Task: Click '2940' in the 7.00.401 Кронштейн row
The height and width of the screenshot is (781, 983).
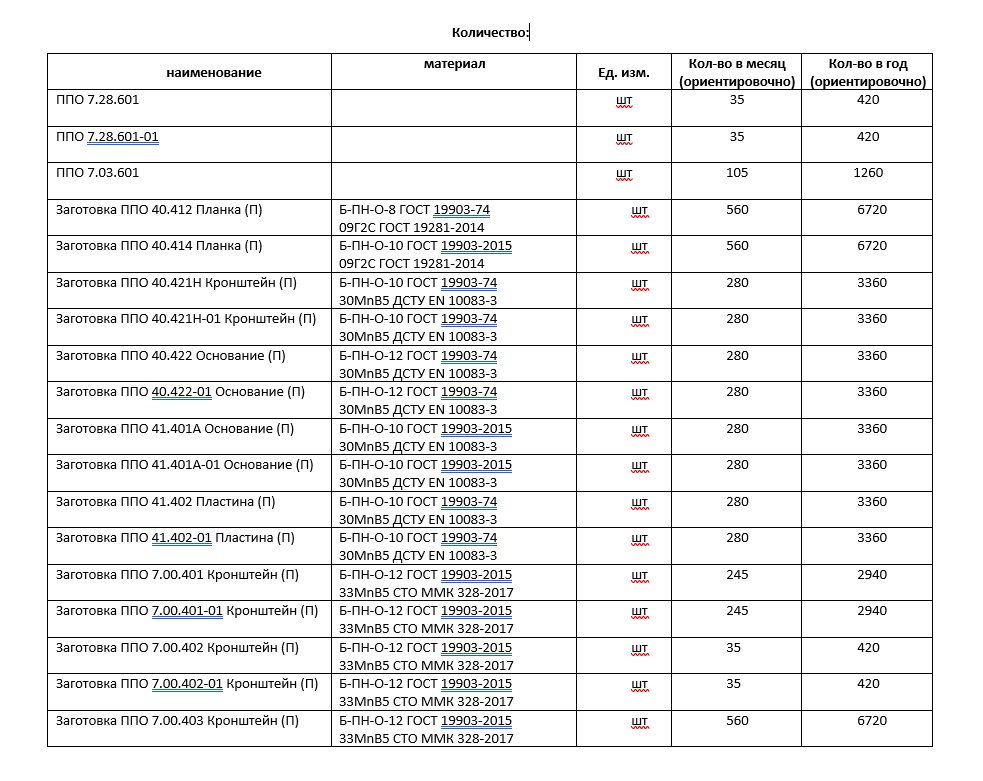Action: [872, 575]
